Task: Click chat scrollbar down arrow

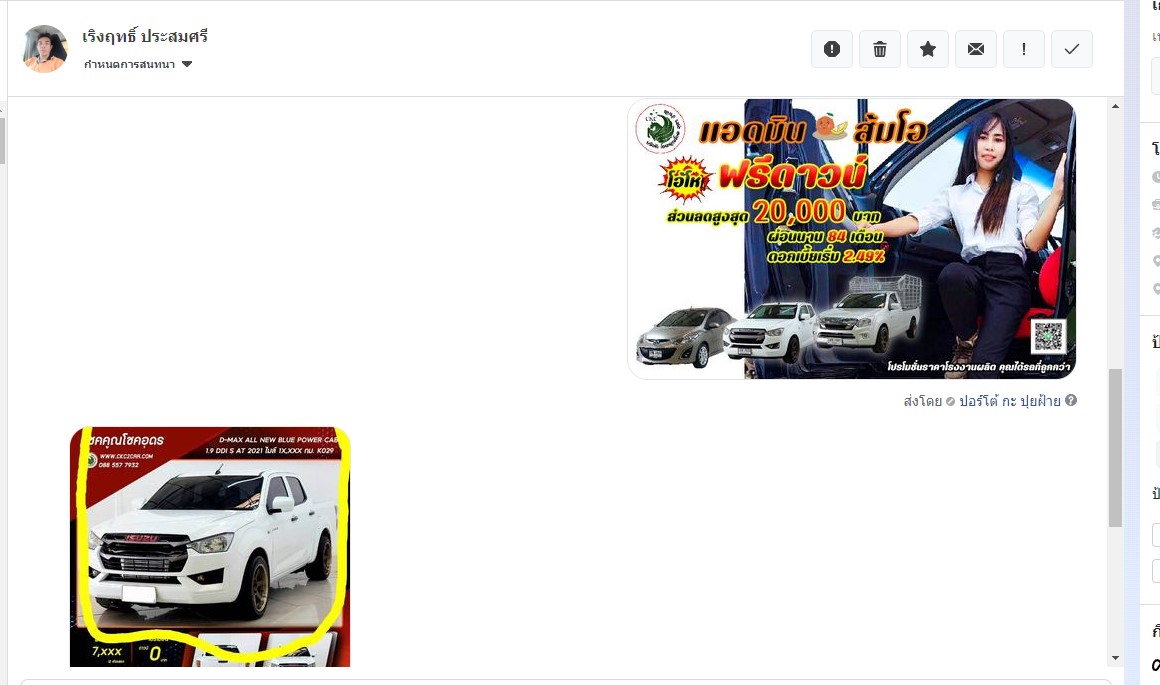Action: coord(1115,658)
